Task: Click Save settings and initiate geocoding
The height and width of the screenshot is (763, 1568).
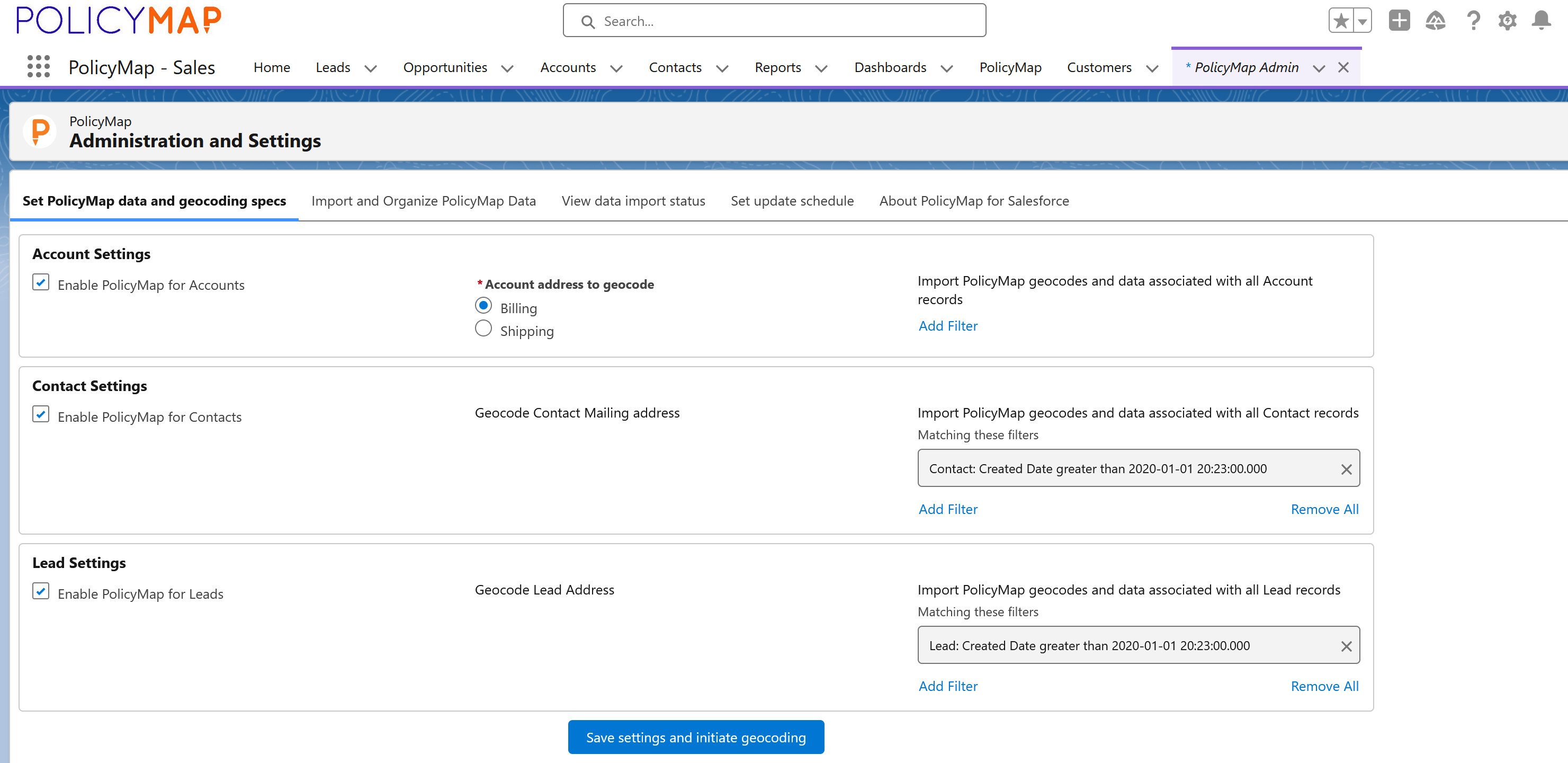Action: (x=696, y=738)
